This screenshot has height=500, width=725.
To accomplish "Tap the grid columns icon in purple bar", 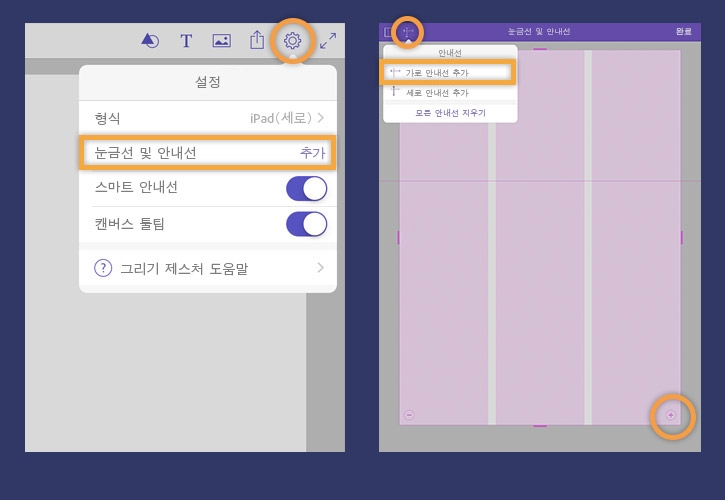I will pyautogui.click(x=387, y=32).
